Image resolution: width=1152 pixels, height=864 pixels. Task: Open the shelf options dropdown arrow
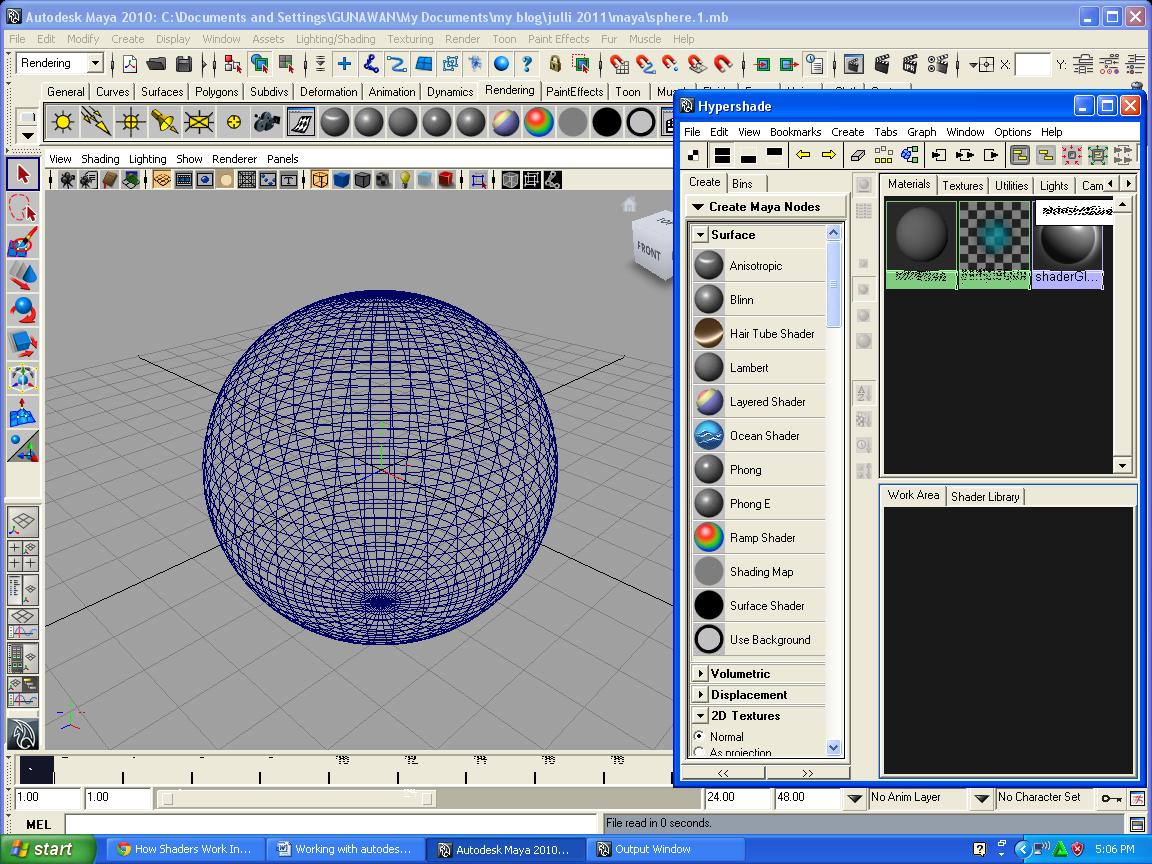click(x=27, y=135)
